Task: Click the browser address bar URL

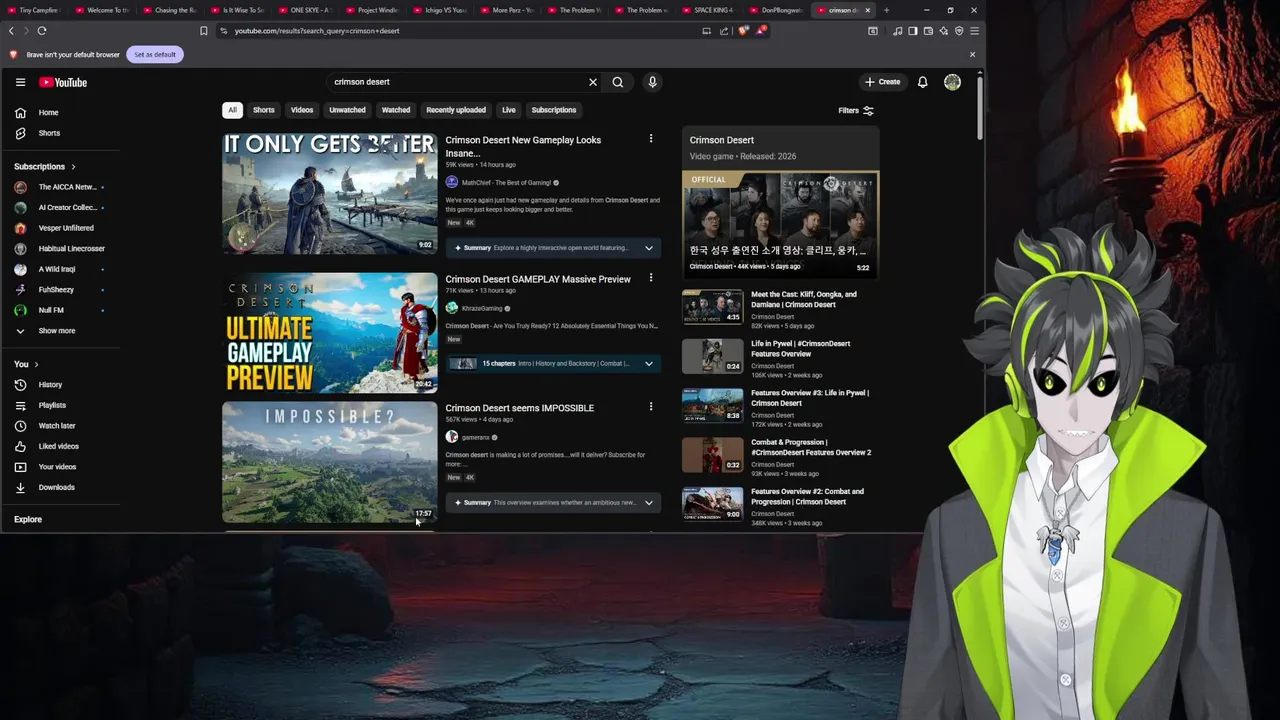Action: coord(317,31)
